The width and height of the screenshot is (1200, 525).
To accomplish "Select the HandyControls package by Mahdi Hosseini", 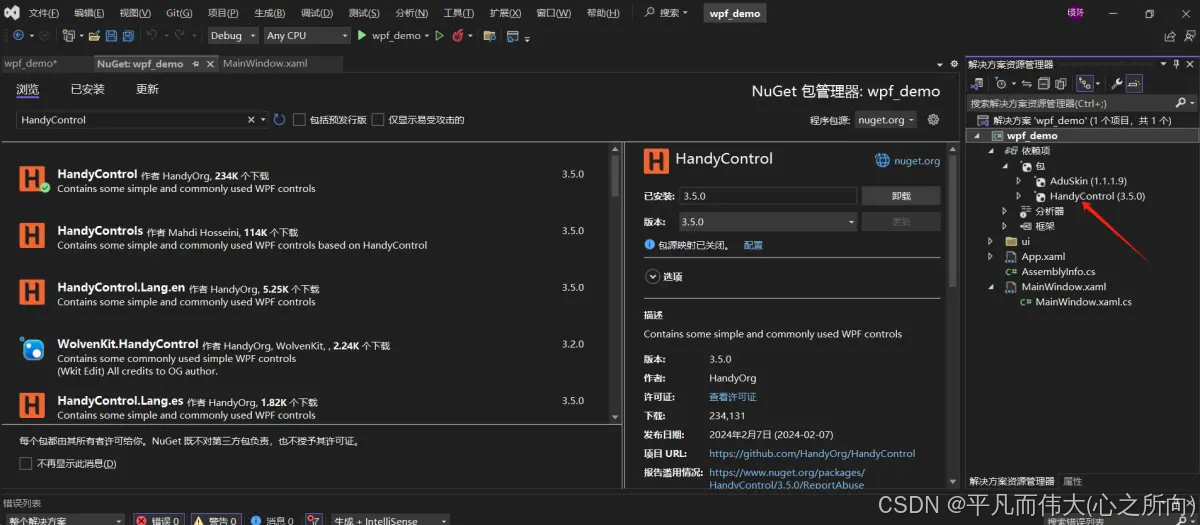I will [x=305, y=237].
